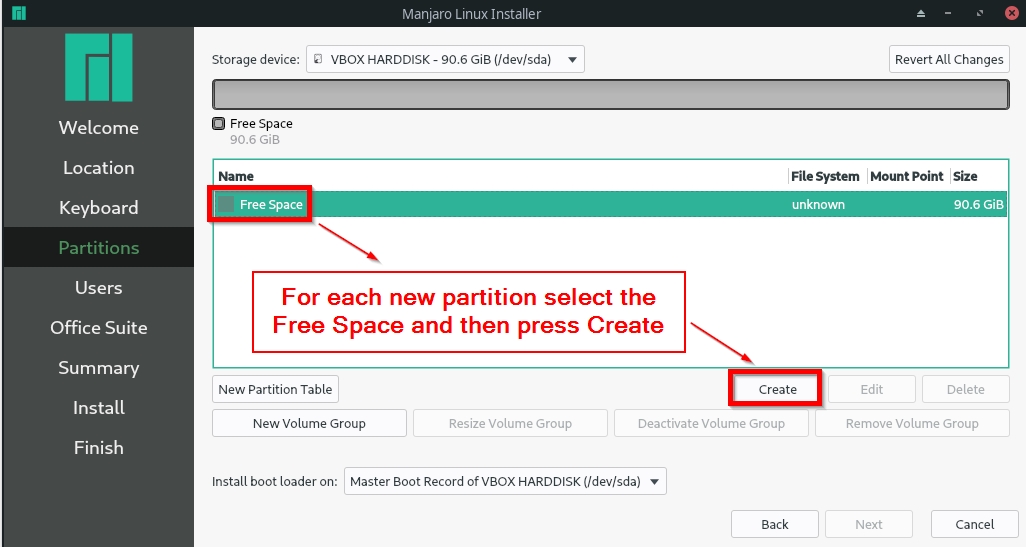Cancel the installation
This screenshot has height=547, width=1026.
[x=974, y=524]
